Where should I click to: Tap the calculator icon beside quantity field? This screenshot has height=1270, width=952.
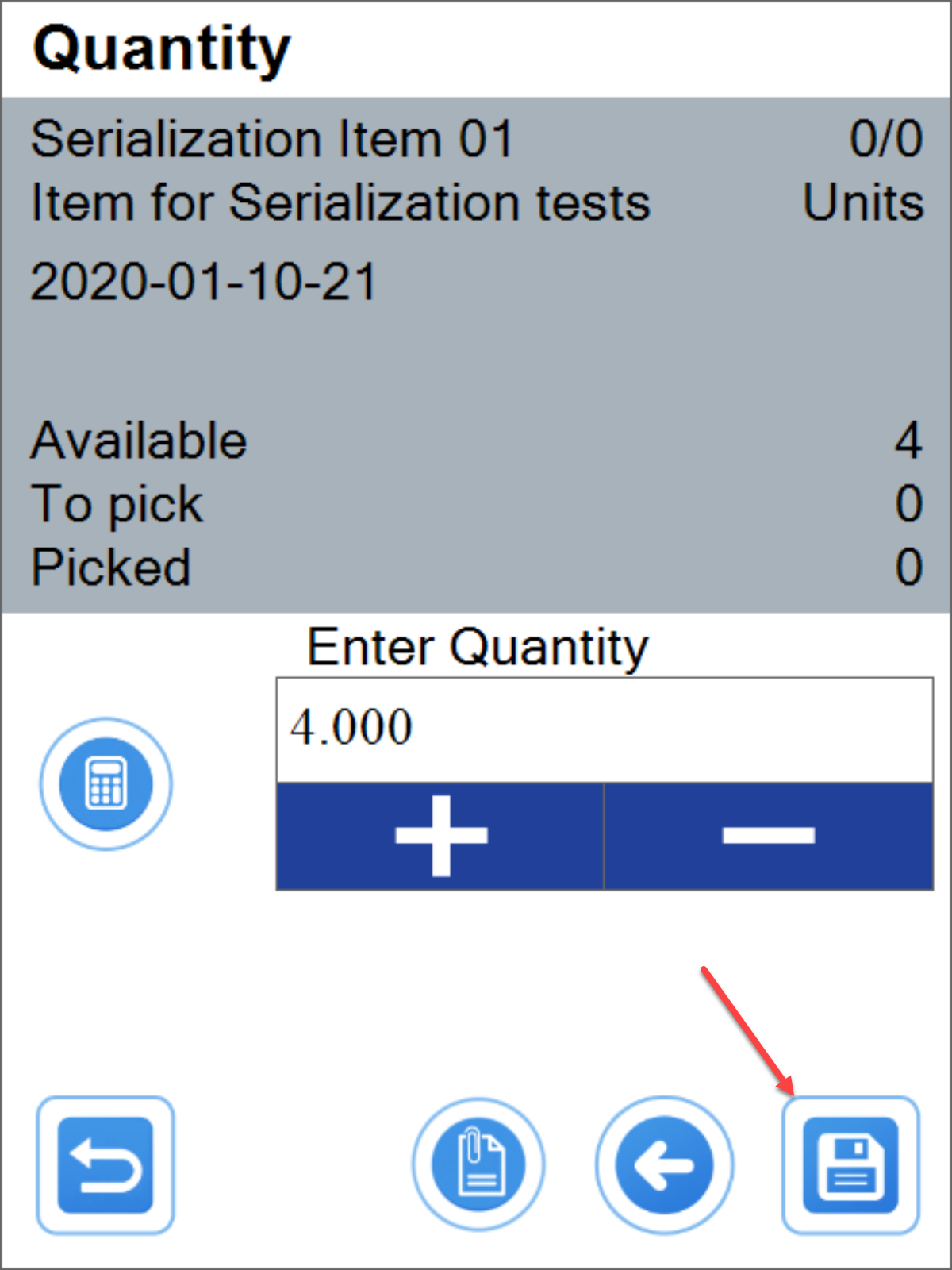104,784
